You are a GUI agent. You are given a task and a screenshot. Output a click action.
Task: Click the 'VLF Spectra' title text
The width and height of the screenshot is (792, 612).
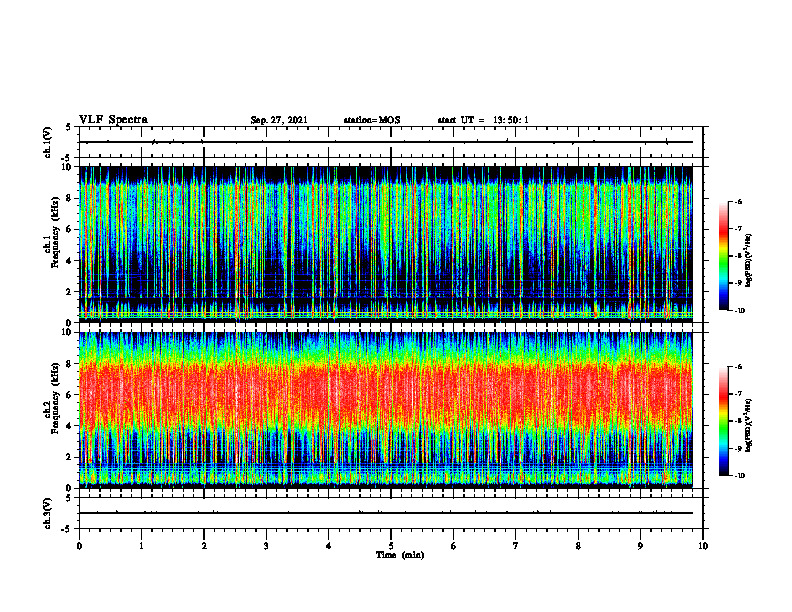click(x=113, y=120)
